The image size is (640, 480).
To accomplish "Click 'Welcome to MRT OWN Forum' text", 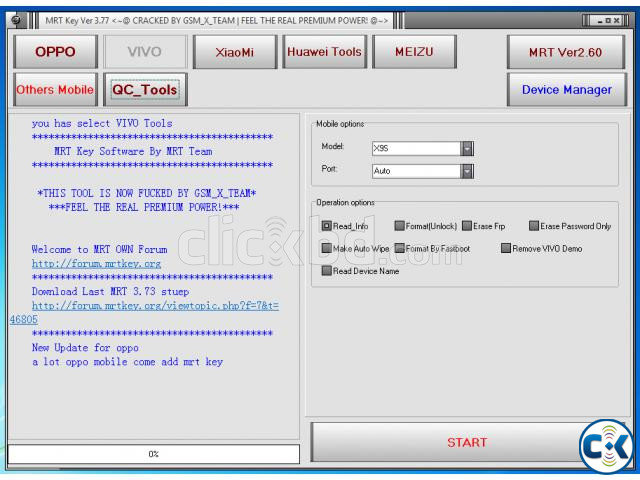I will 99,249.
